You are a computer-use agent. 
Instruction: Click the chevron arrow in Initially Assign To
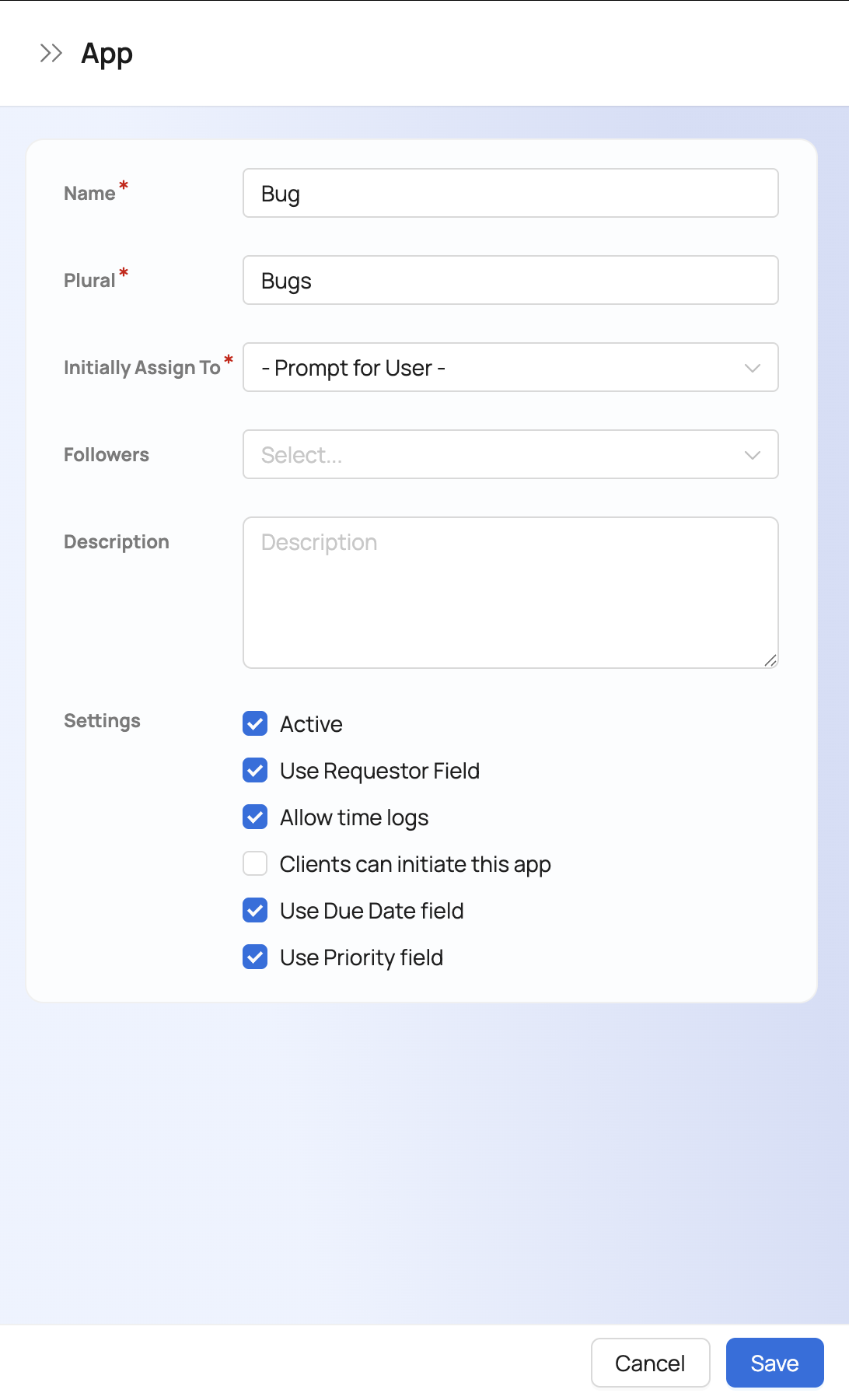pyautogui.click(x=752, y=368)
